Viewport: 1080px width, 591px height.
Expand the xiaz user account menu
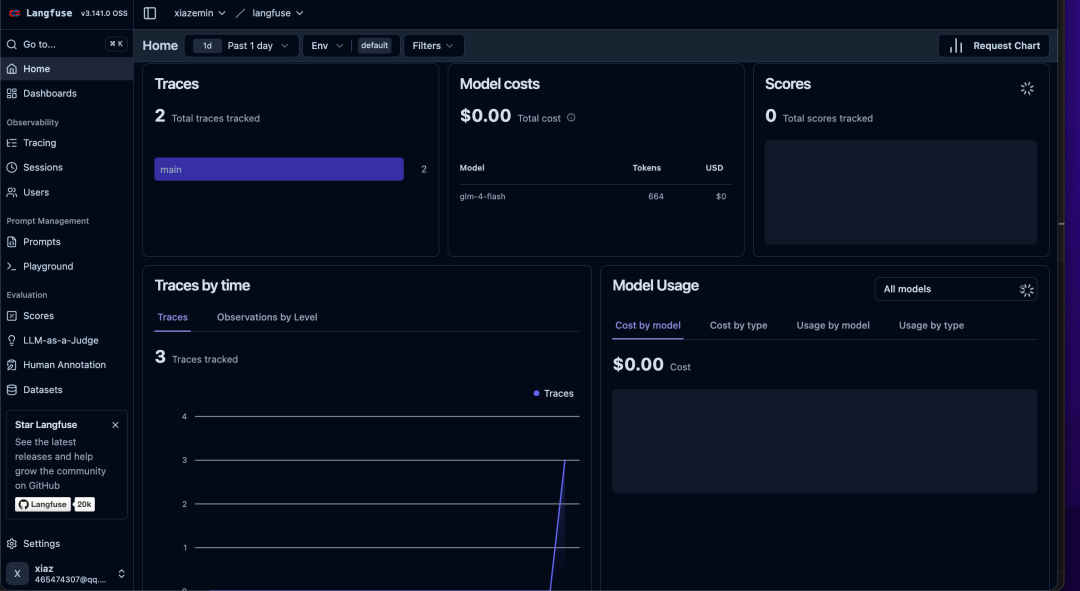click(67, 573)
